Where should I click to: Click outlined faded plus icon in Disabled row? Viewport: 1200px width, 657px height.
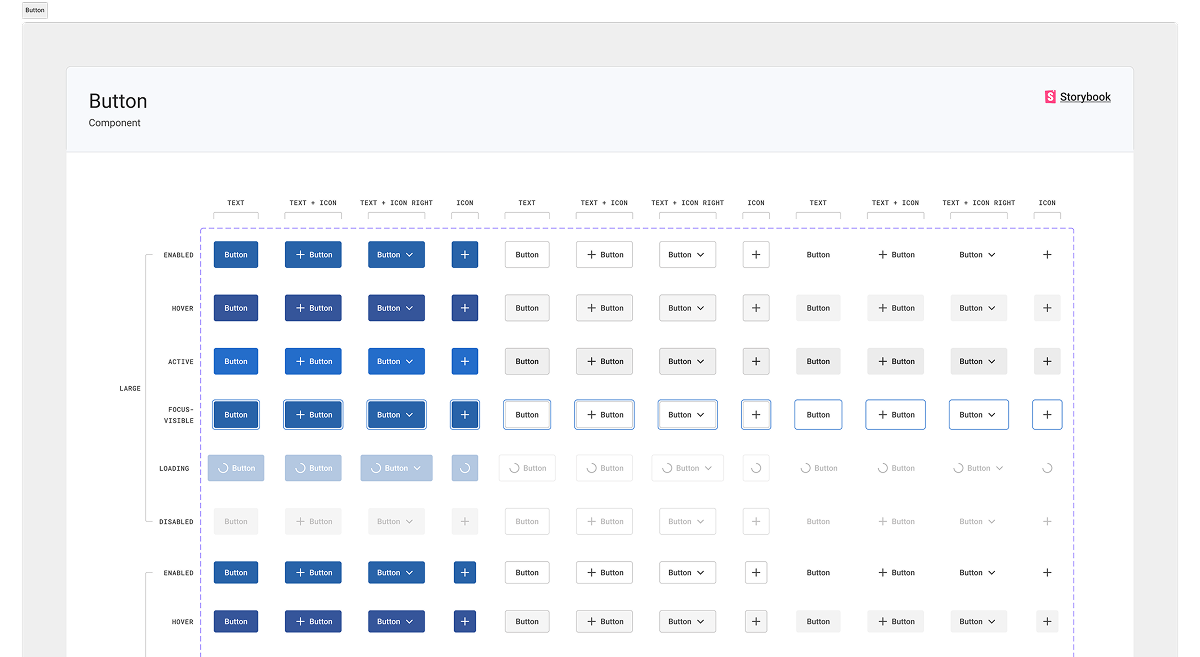(756, 521)
